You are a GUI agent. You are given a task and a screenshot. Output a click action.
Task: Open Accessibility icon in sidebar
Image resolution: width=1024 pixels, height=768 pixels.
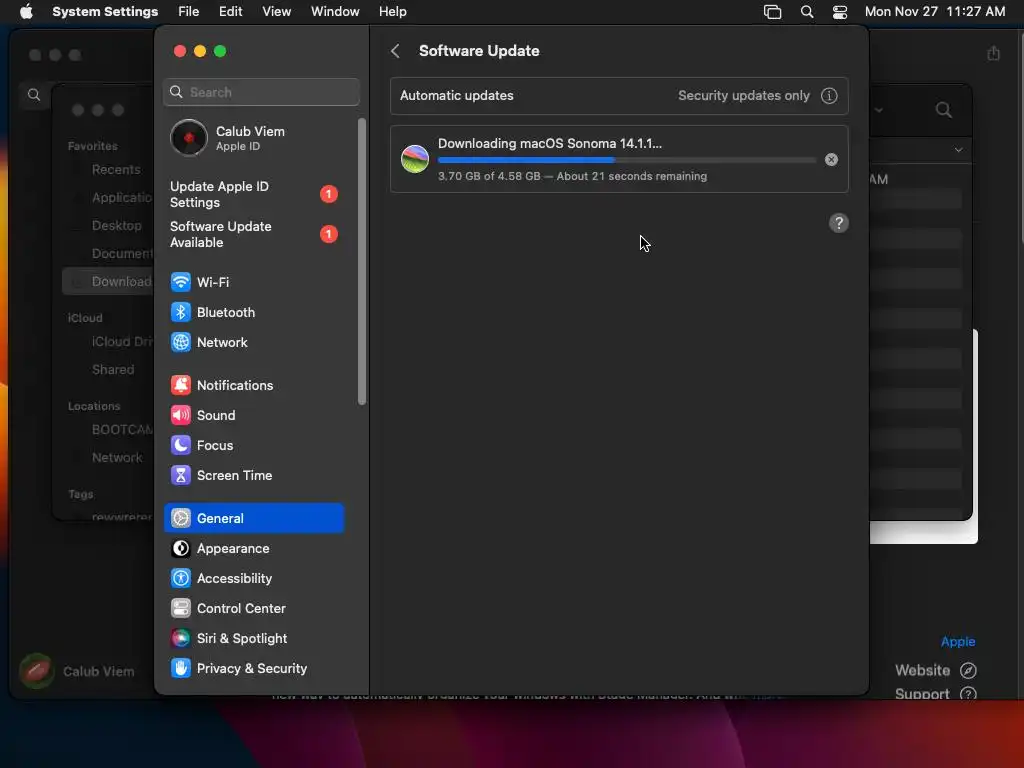(x=181, y=579)
